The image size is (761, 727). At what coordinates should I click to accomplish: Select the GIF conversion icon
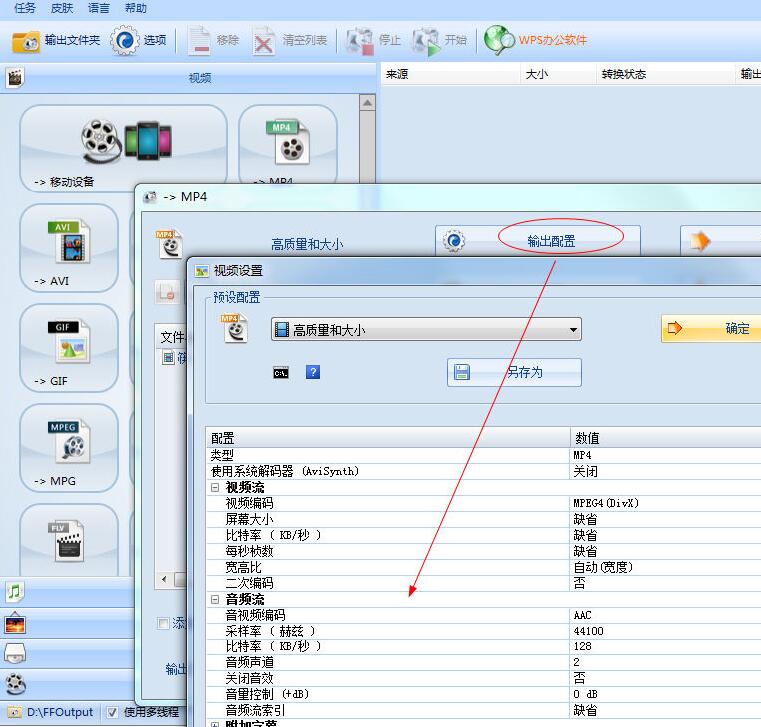(x=69, y=348)
